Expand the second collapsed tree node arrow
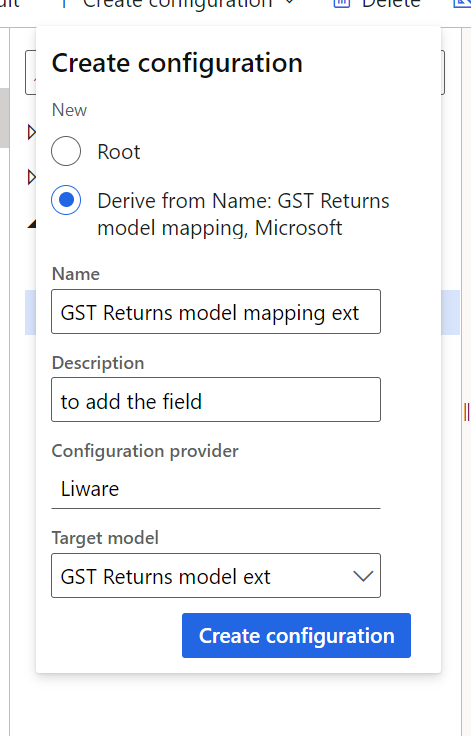The height and width of the screenshot is (736, 471). tap(31, 177)
